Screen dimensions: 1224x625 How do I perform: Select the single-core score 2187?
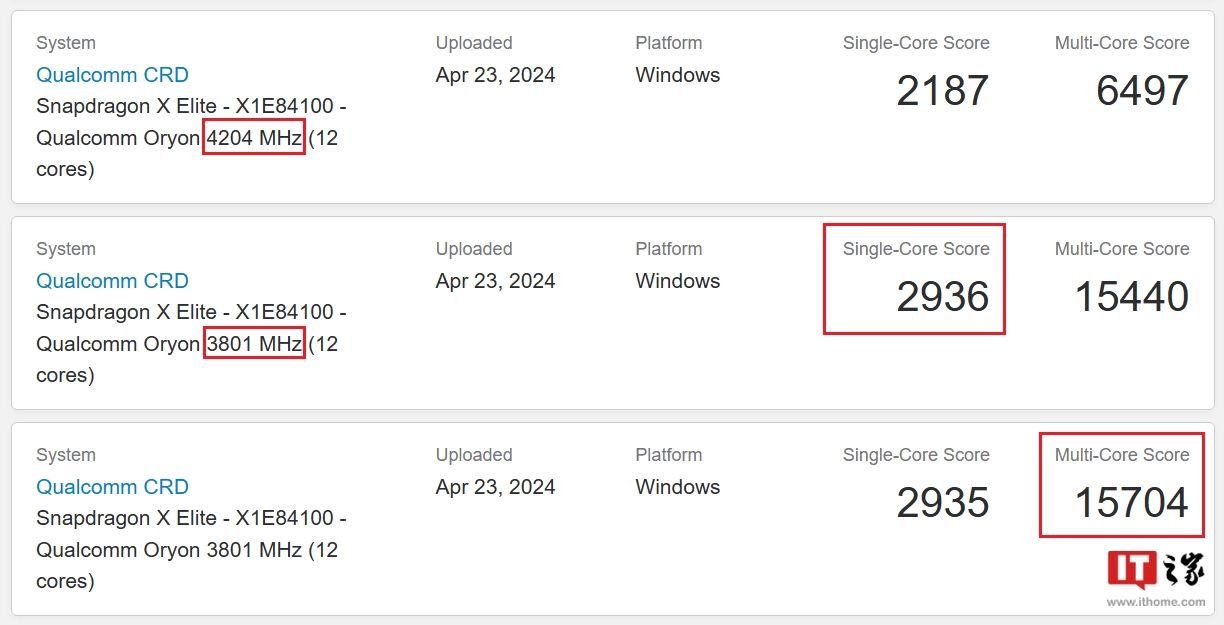pos(942,91)
